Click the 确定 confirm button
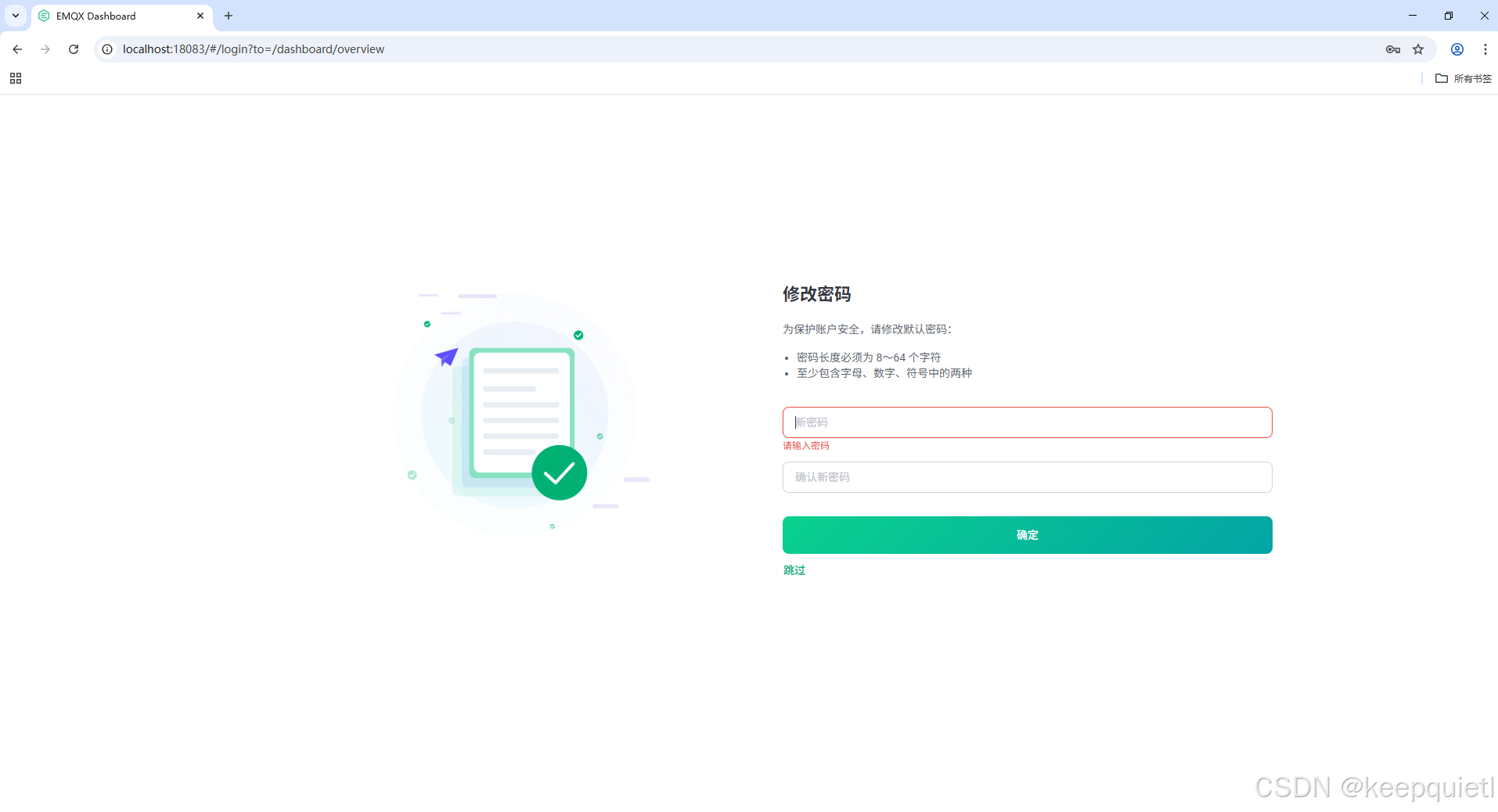Viewport: 1498px width, 812px height. (x=1027, y=534)
